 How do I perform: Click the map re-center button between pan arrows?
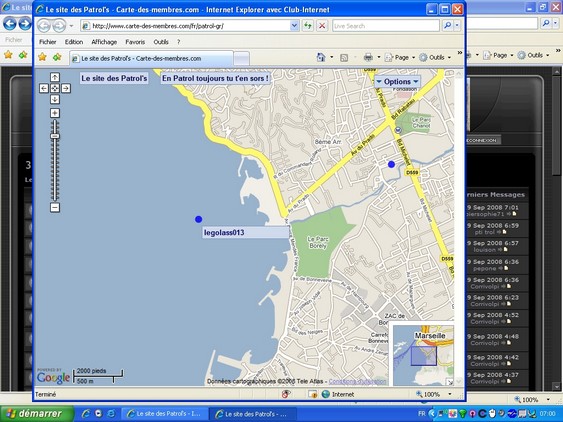coord(55,88)
